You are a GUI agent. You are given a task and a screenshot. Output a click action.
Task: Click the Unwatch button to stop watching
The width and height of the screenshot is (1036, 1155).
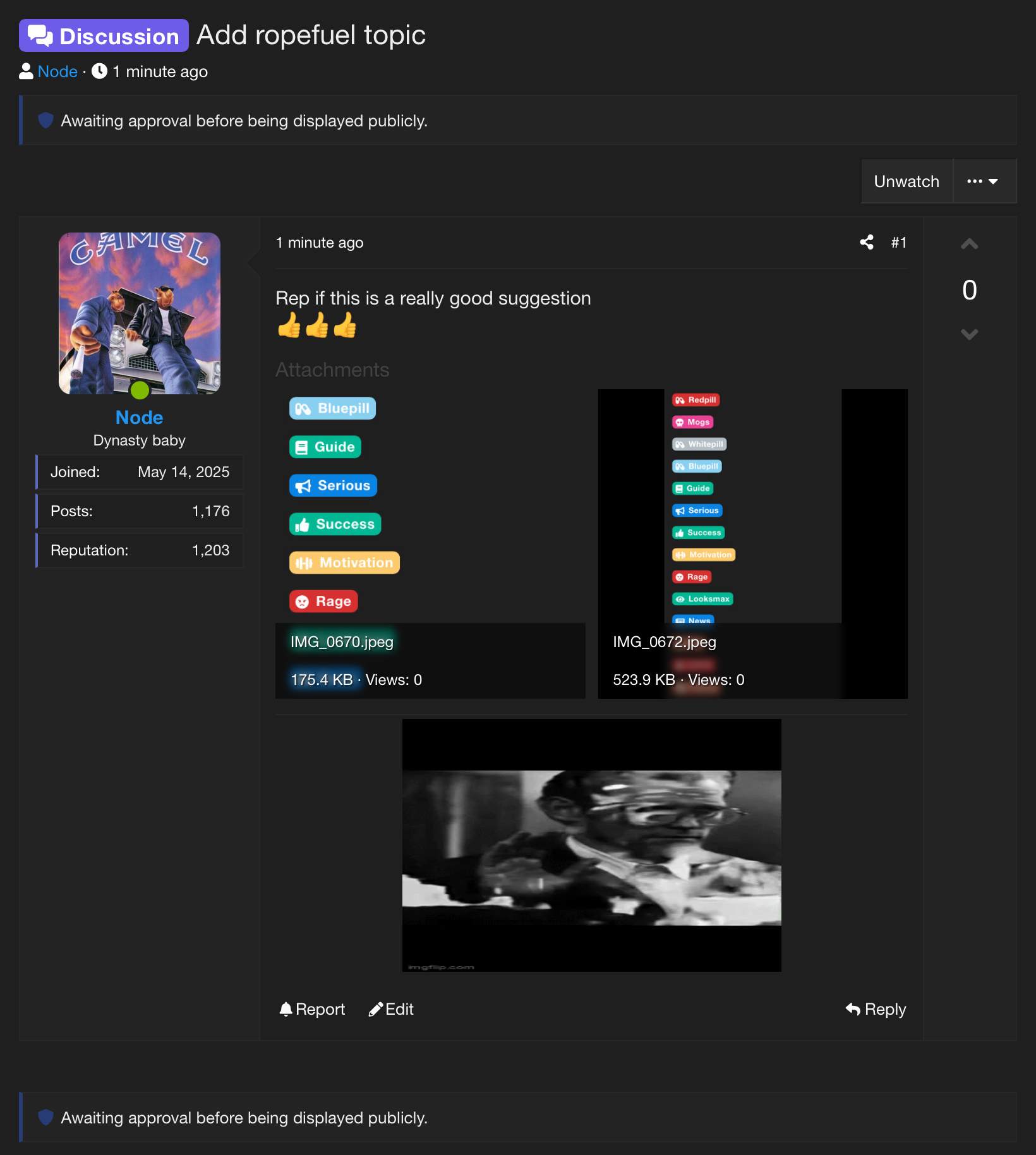coord(906,181)
